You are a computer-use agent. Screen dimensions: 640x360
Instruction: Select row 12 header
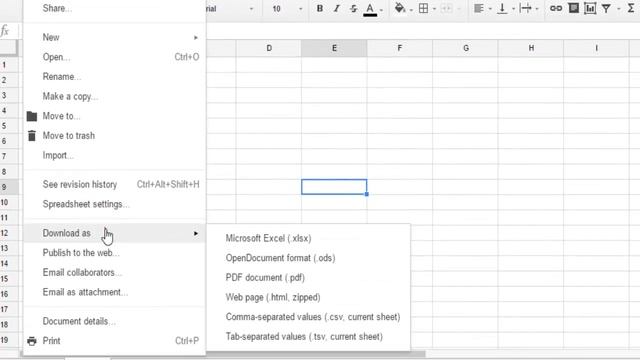pyautogui.click(x=9, y=233)
